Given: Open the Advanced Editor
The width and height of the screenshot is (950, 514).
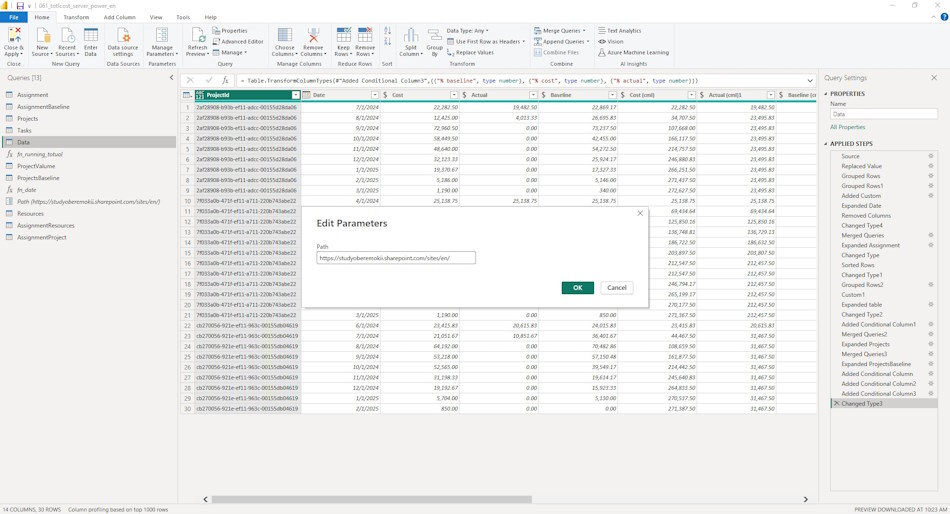Looking at the screenshot, I should click(238, 41).
